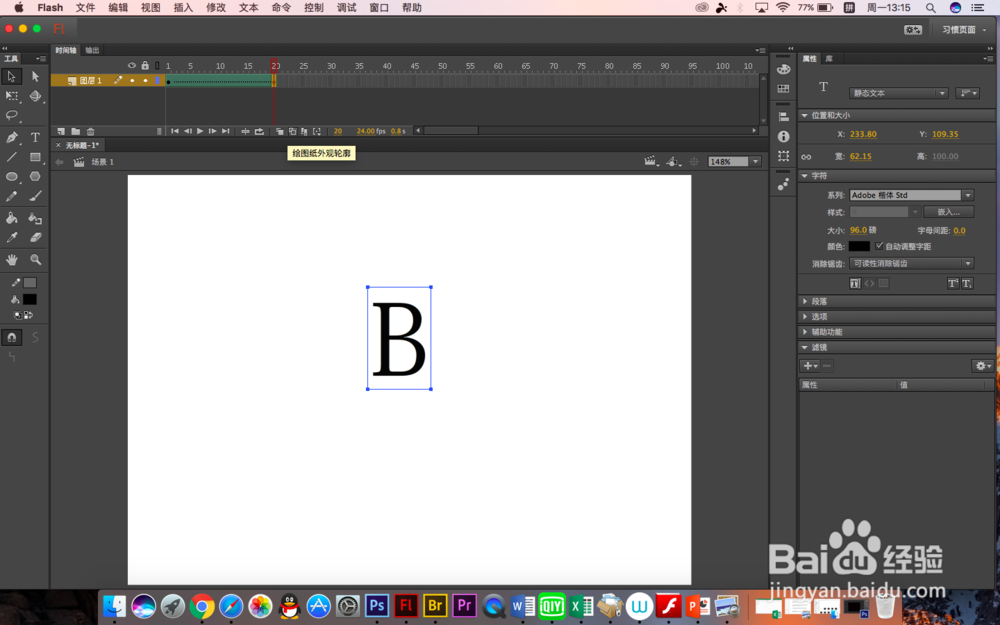Delete layer with trash icon
The image size is (1000, 625).
click(x=91, y=131)
